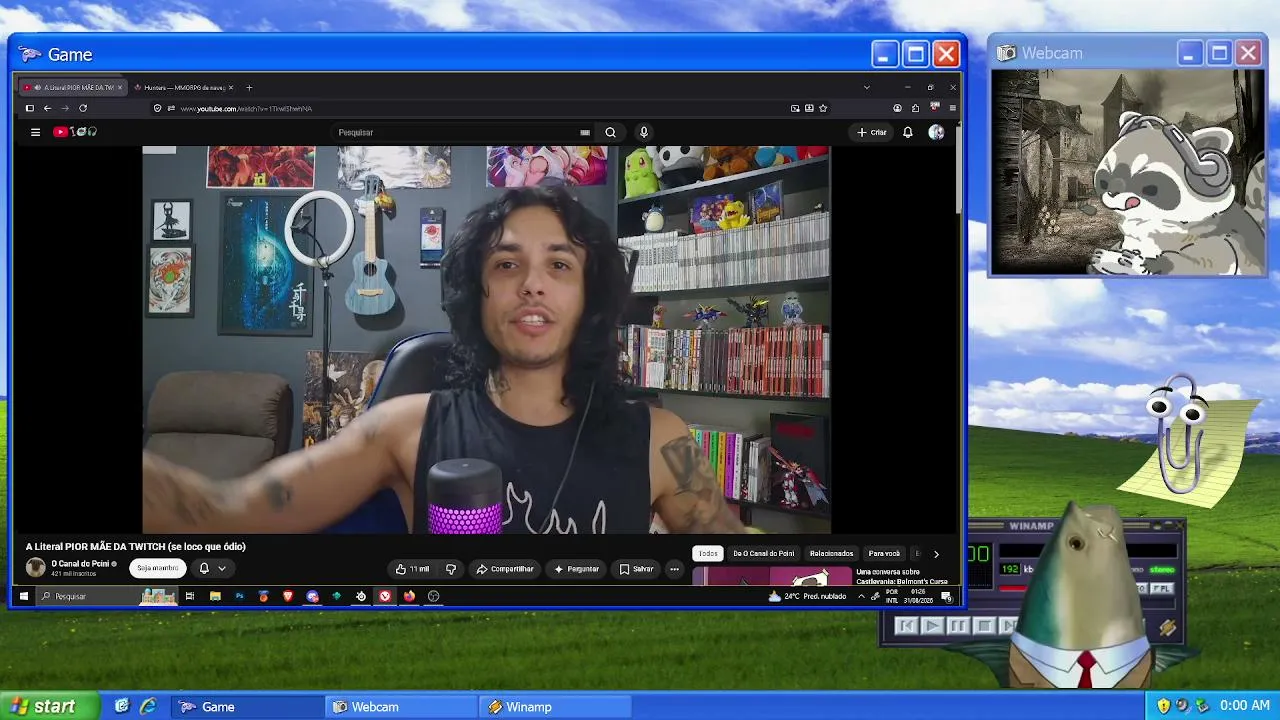The height and width of the screenshot is (720, 1280).
Task: Toggle the browser sidebar panel icon
Action: pos(30,108)
